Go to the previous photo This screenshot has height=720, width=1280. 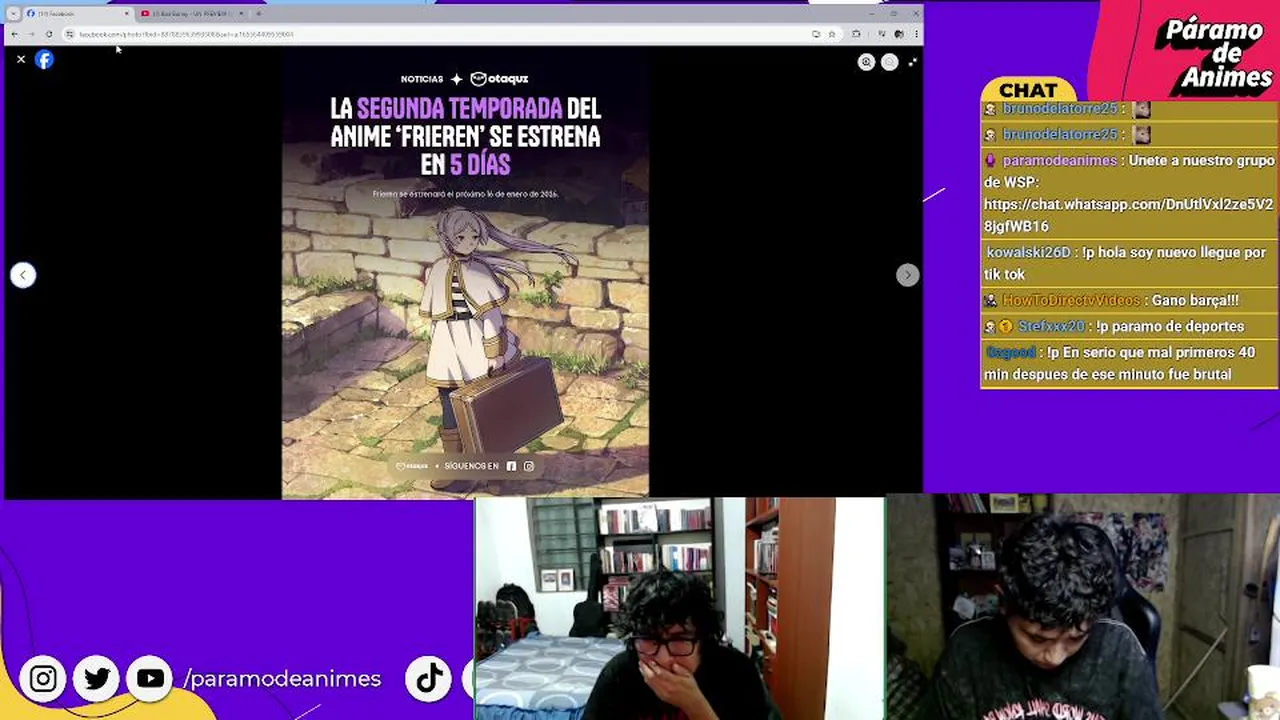[x=23, y=275]
